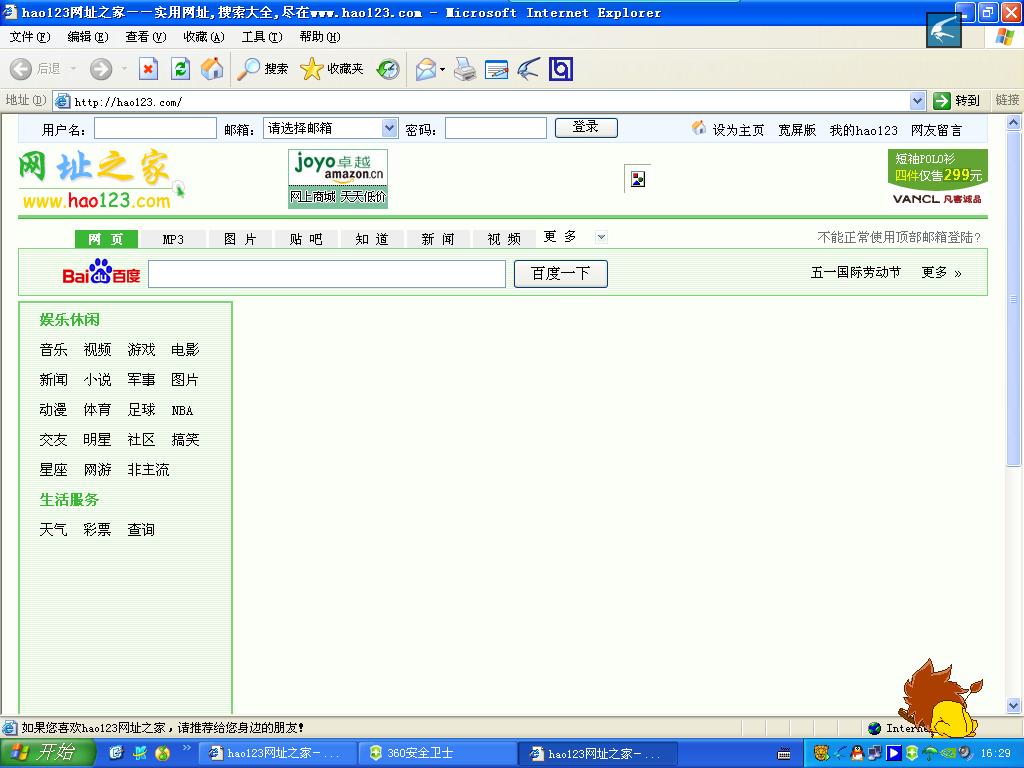The height and width of the screenshot is (768, 1024).
Task: Refresh the page using green arrows icon
Action: pos(180,69)
